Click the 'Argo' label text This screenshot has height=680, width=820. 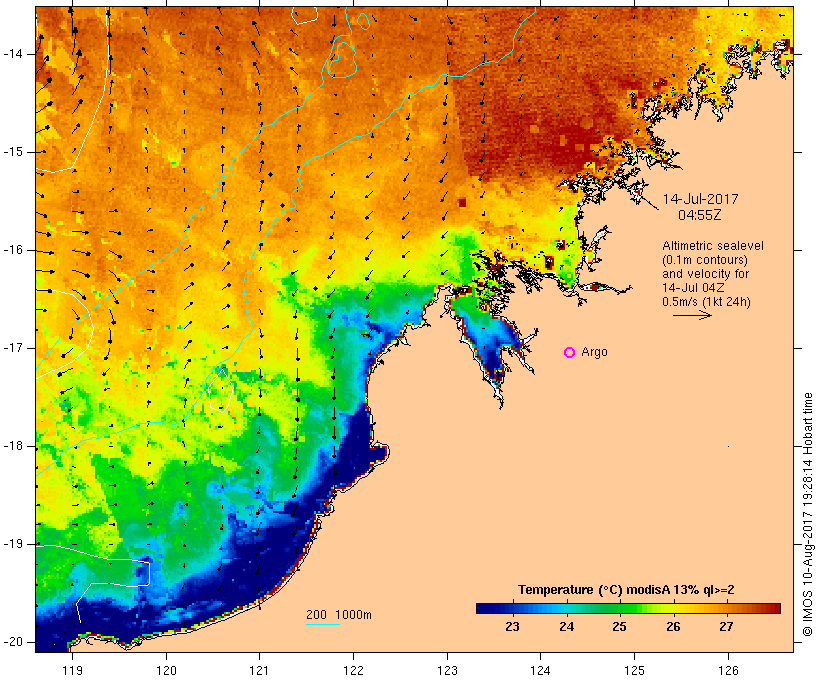595,353
